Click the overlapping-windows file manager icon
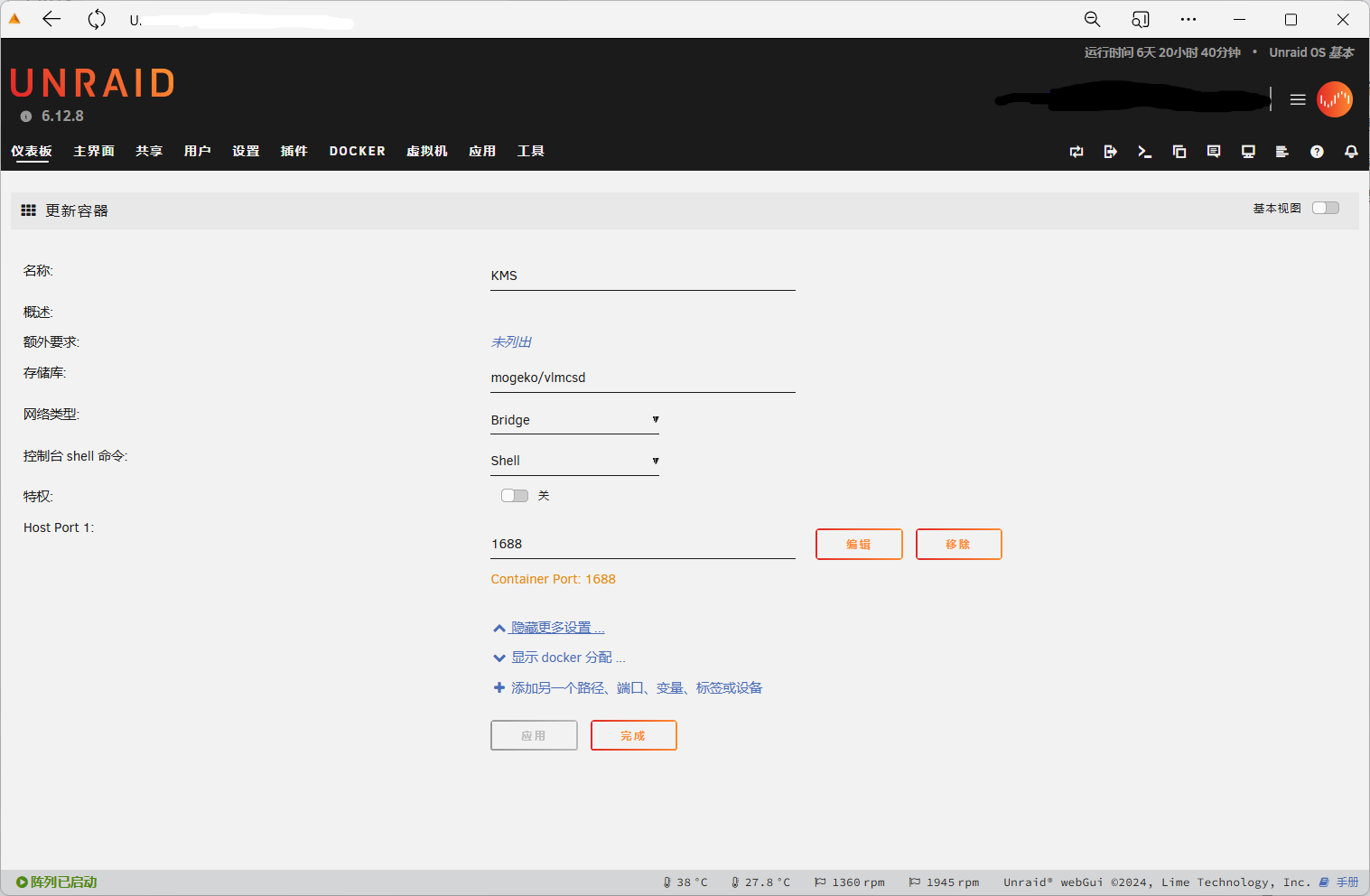Screen dimensions: 1370x896 (x=1179, y=152)
